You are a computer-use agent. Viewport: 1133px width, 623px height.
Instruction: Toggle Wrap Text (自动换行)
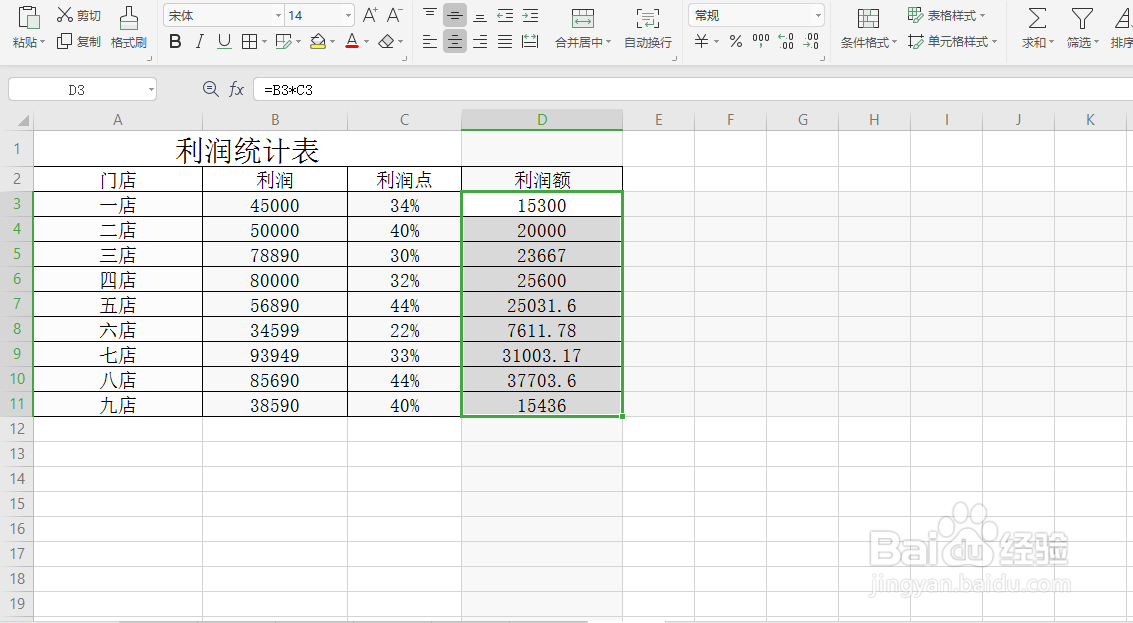(647, 27)
